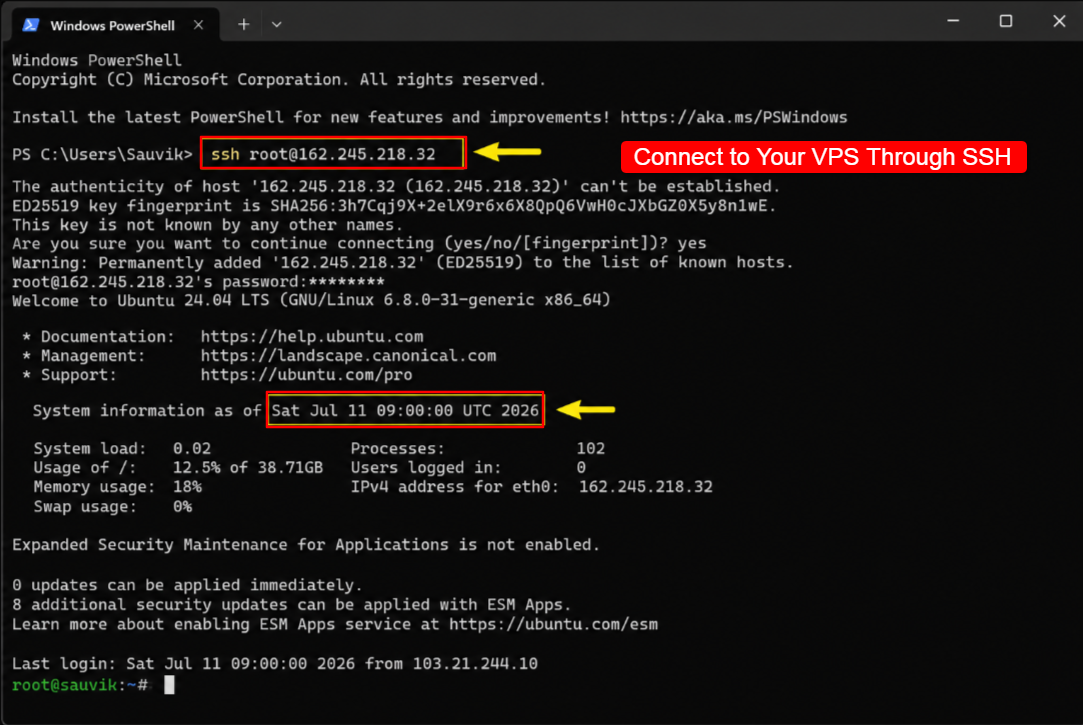Click the 'Copyright (C) Microsoft Corporation' line
The width and height of the screenshot is (1083, 725).
tap(279, 80)
